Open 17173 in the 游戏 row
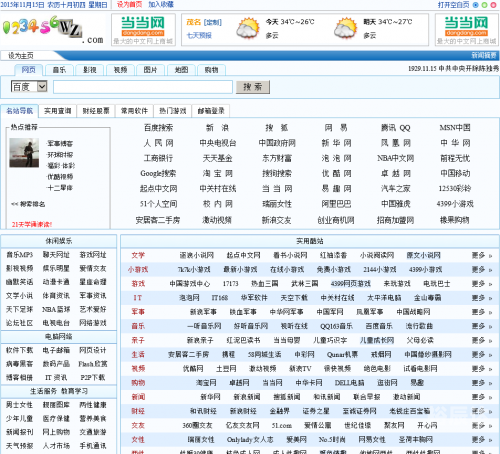500x454 pixels. [x=231, y=284]
